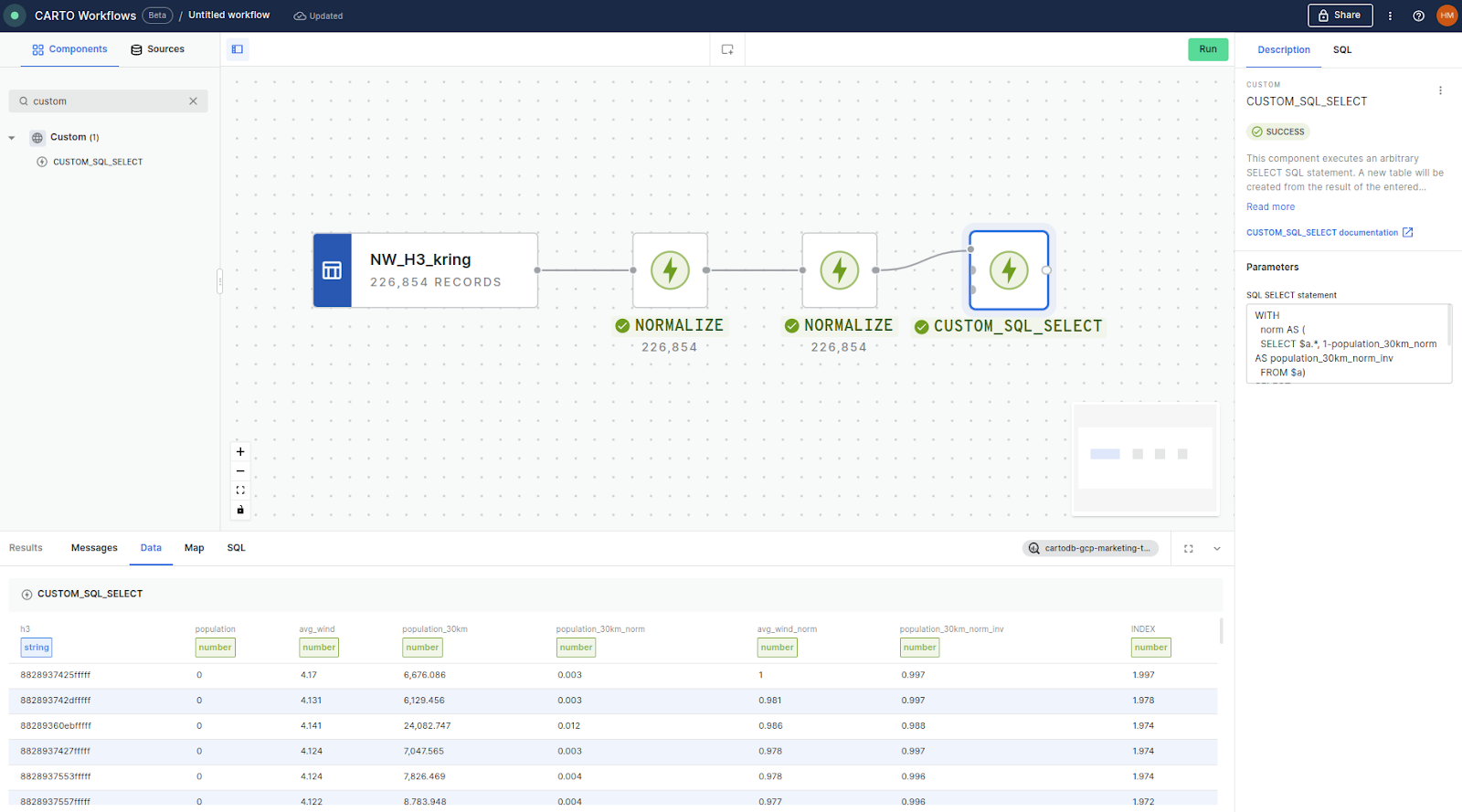
Task: Click the SQL SELECT statement text area
Action: pyautogui.click(x=1349, y=343)
